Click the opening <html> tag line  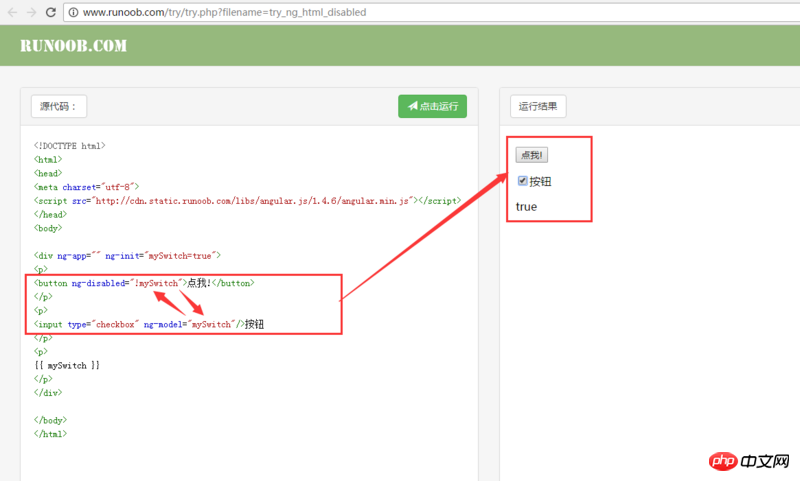[x=48, y=160]
